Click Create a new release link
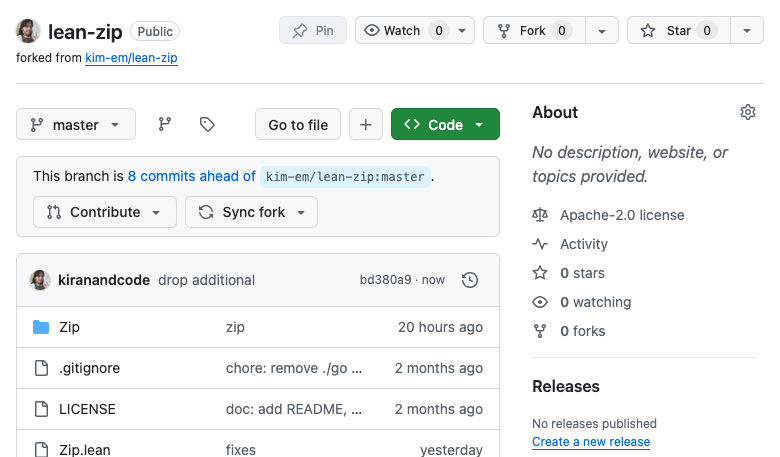The height and width of the screenshot is (457, 780). (591, 441)
